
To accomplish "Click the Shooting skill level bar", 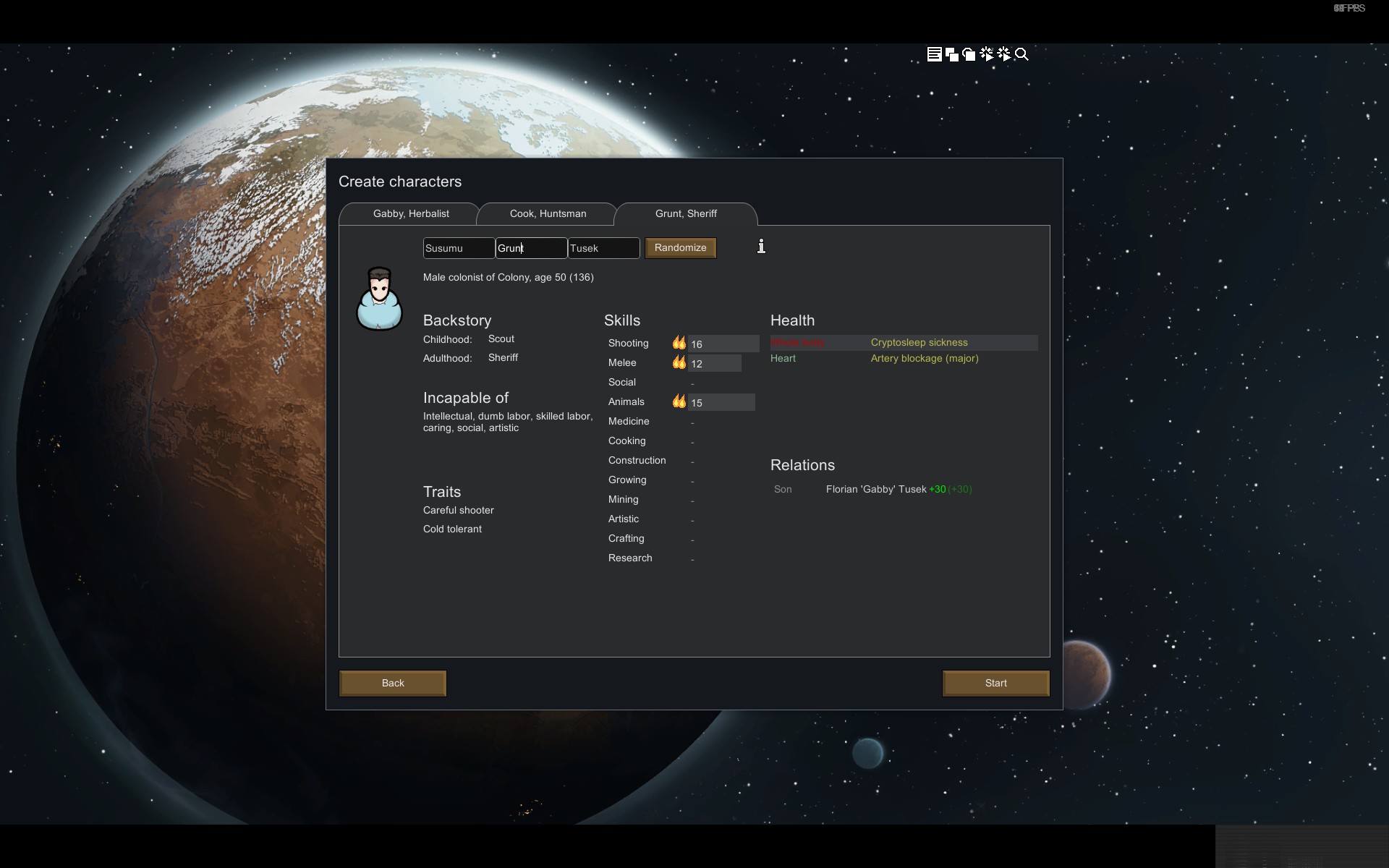I will click(x=723, y=344).
